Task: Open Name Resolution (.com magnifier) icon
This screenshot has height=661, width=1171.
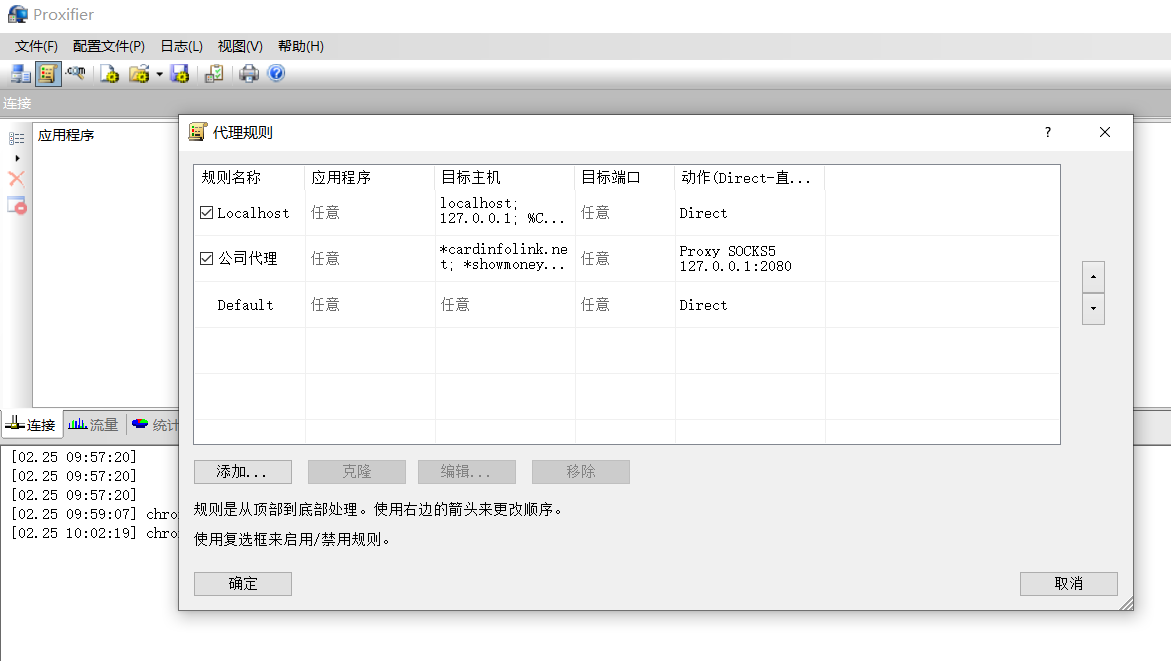Action: coord(75,73)
